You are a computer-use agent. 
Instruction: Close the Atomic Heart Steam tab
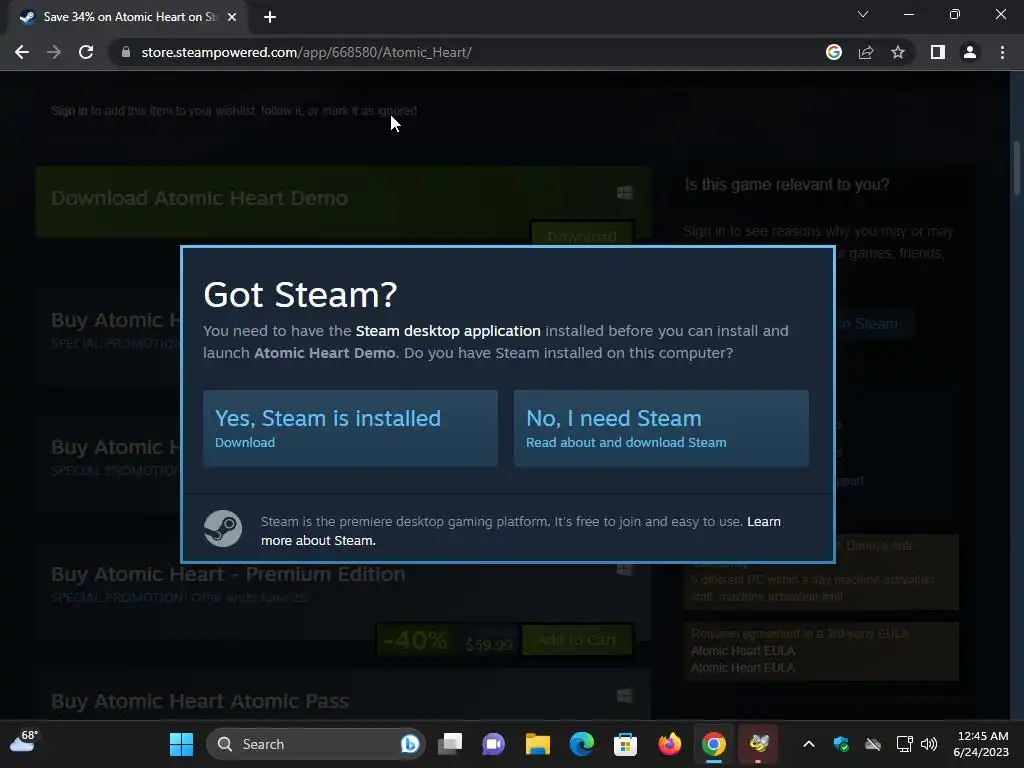pos(232,17)
